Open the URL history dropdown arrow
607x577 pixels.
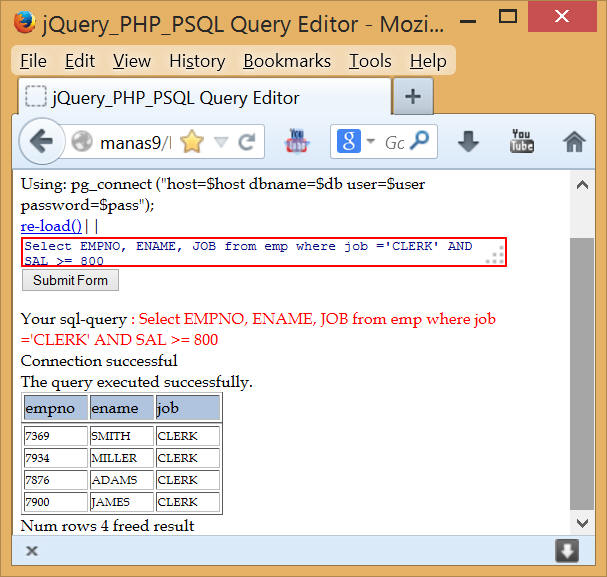pyautogui.click(x=221, y=142)
